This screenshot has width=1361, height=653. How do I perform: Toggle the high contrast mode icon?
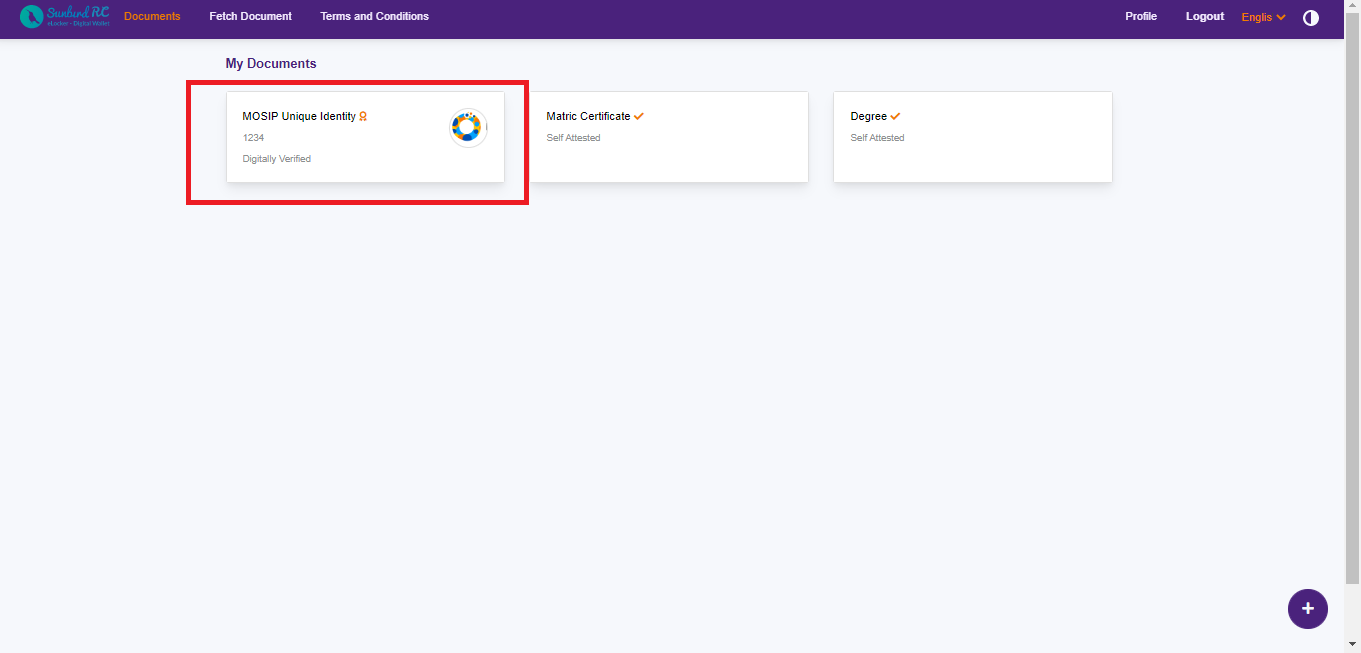coord(1310,18)
